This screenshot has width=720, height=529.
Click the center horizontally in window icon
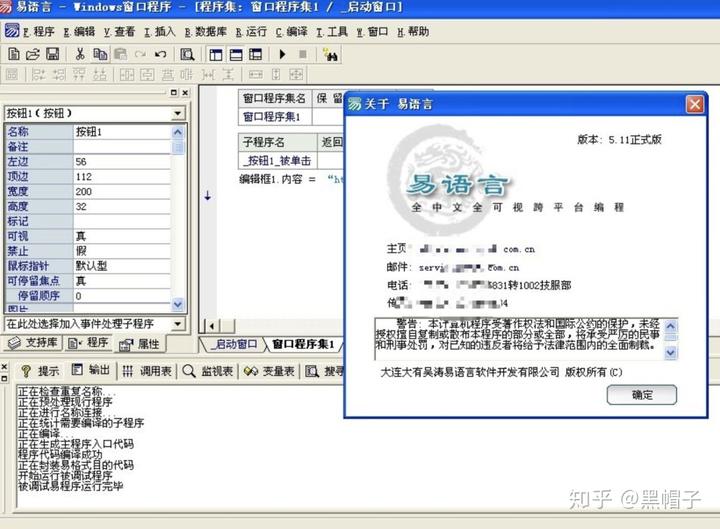127,74
